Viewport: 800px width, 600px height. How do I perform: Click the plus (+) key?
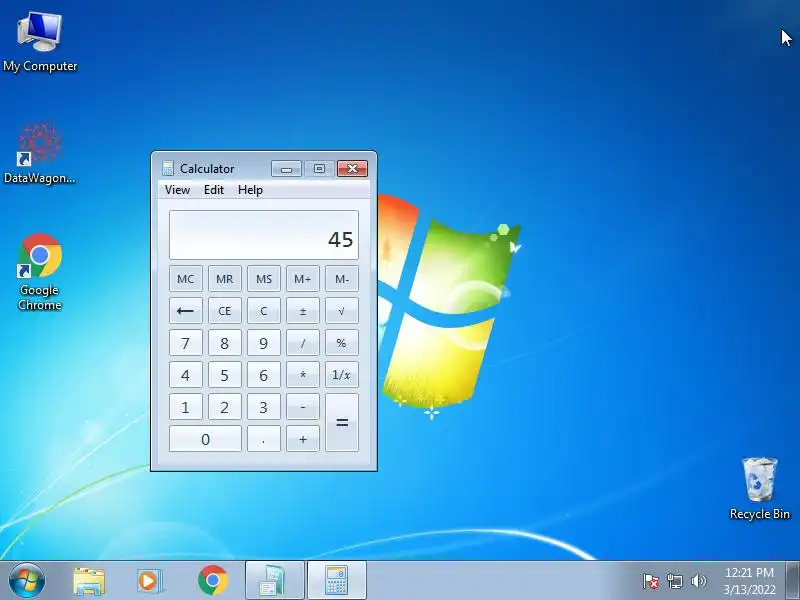click(303, 439)
